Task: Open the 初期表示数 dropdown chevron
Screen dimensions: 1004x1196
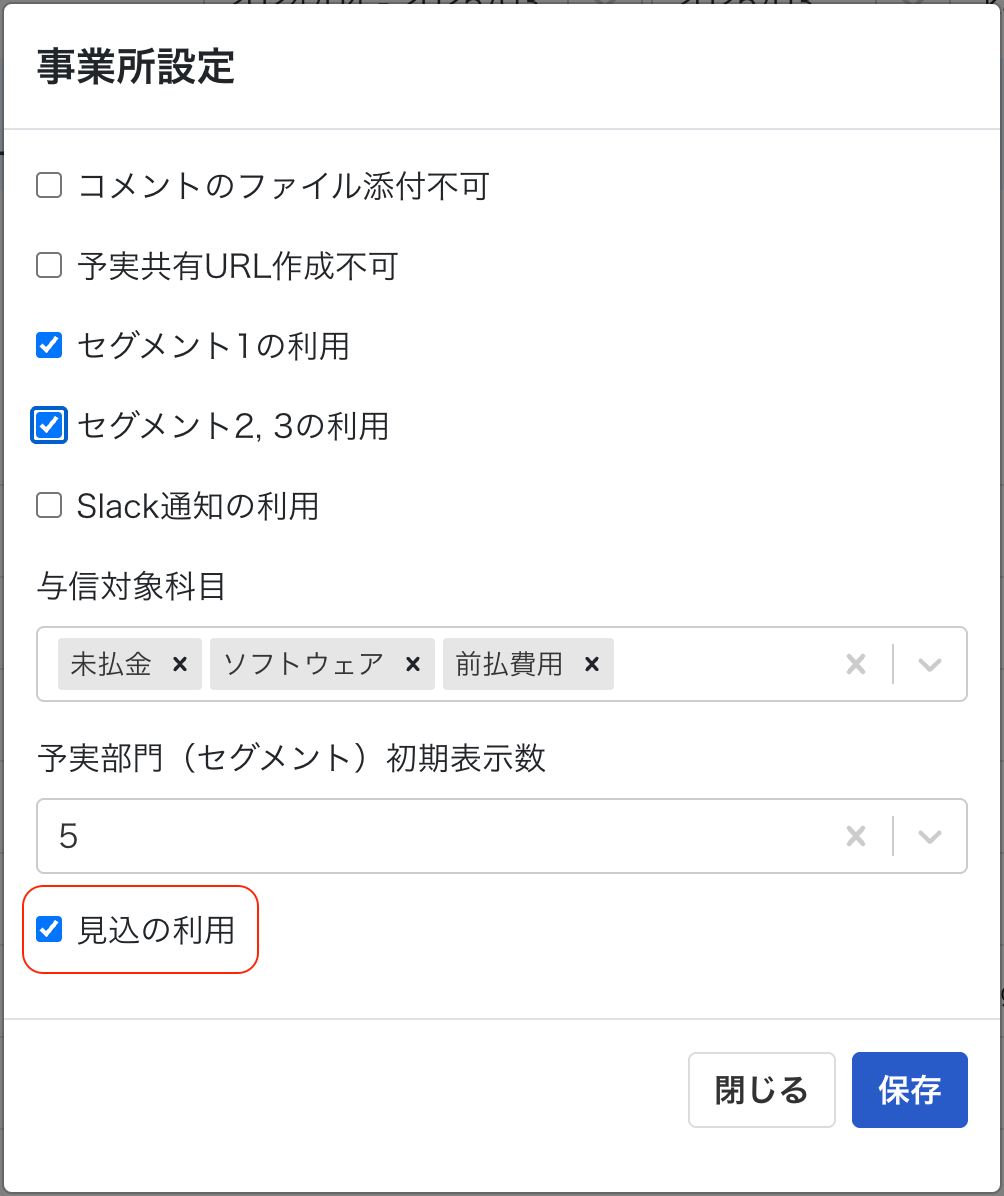Action: click(x=929, y=837)
